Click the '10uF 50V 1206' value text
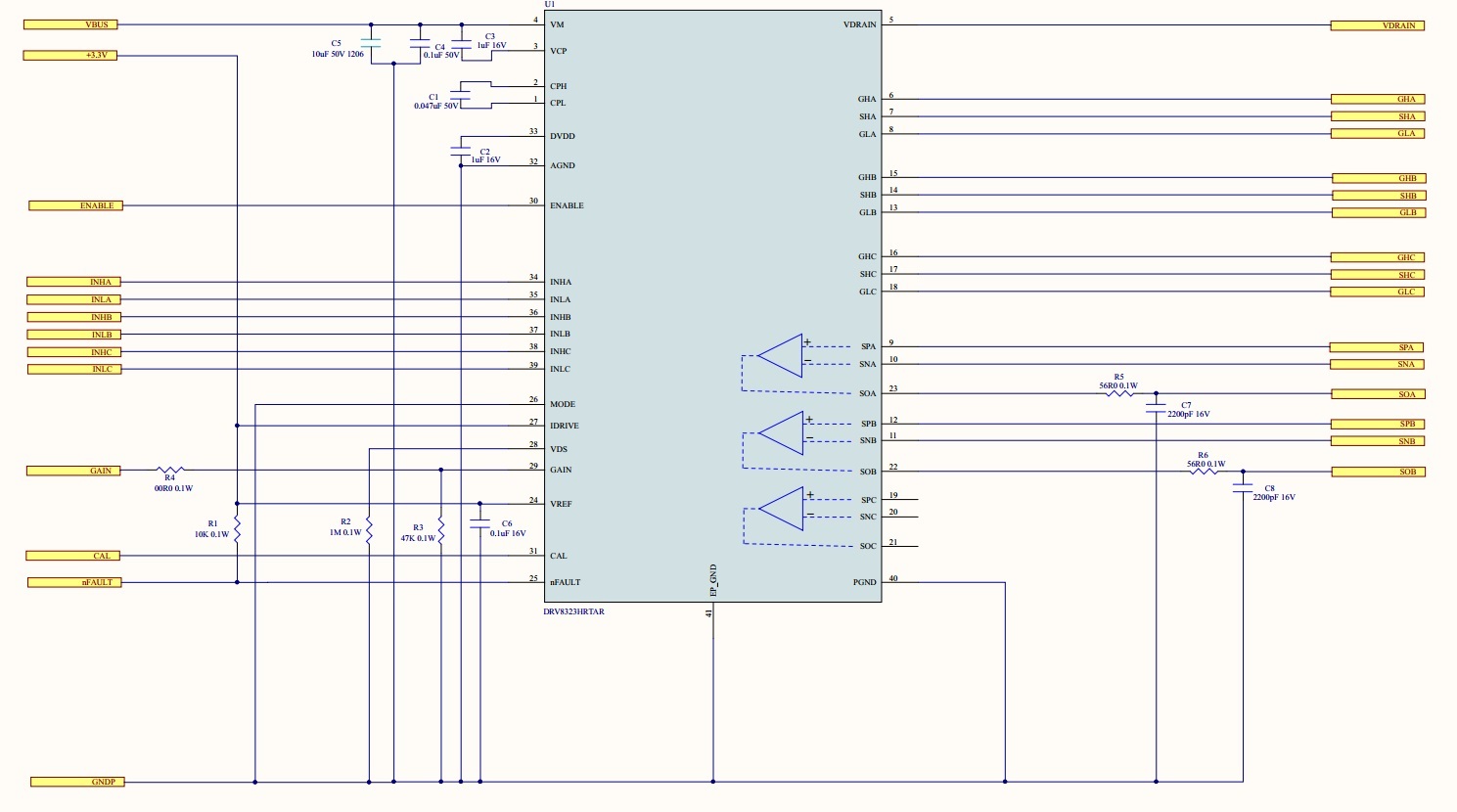Screen dimensions: 1457x812 [338, 55]
